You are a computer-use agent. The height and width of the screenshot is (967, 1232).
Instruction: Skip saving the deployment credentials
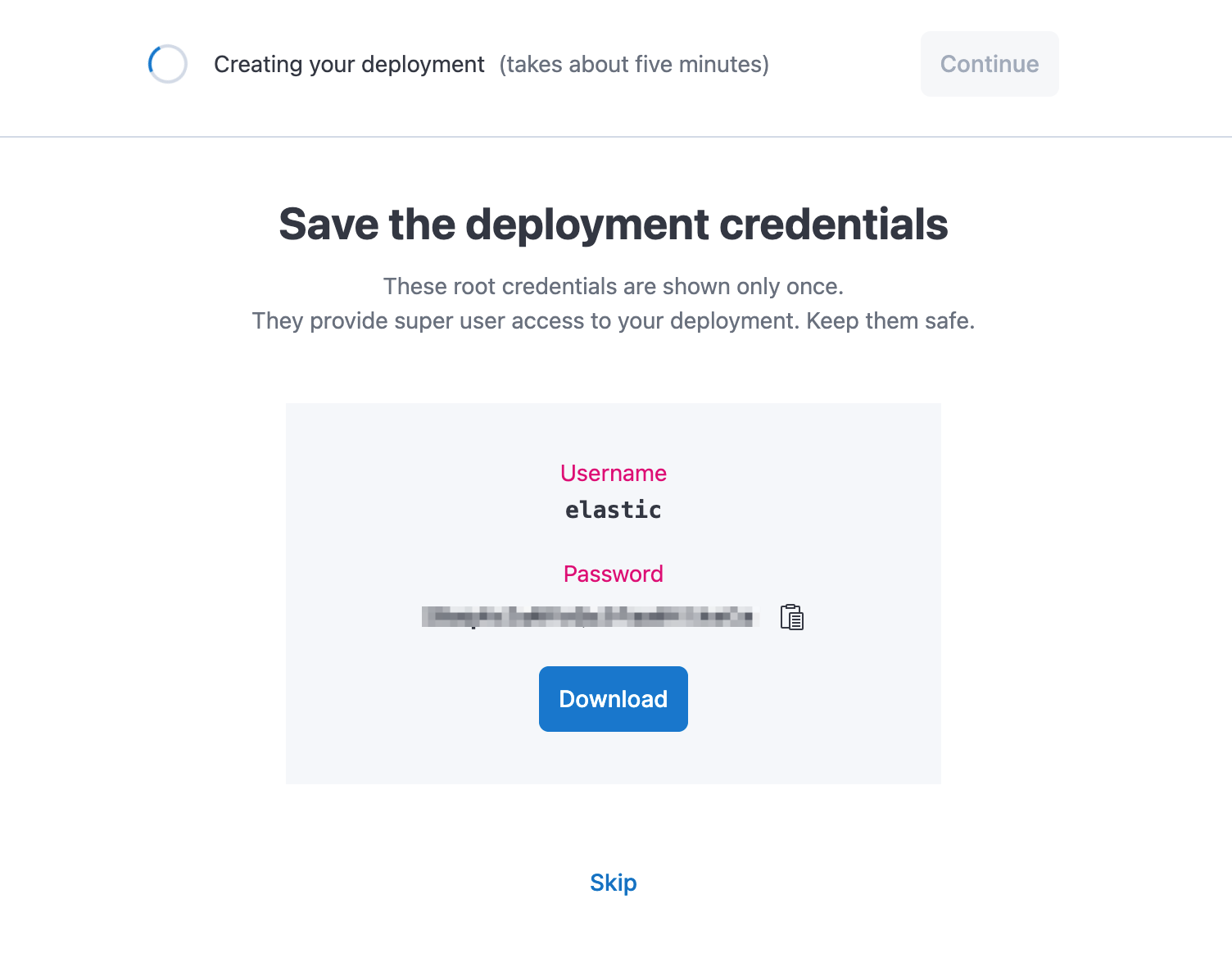tap(614, 883)
